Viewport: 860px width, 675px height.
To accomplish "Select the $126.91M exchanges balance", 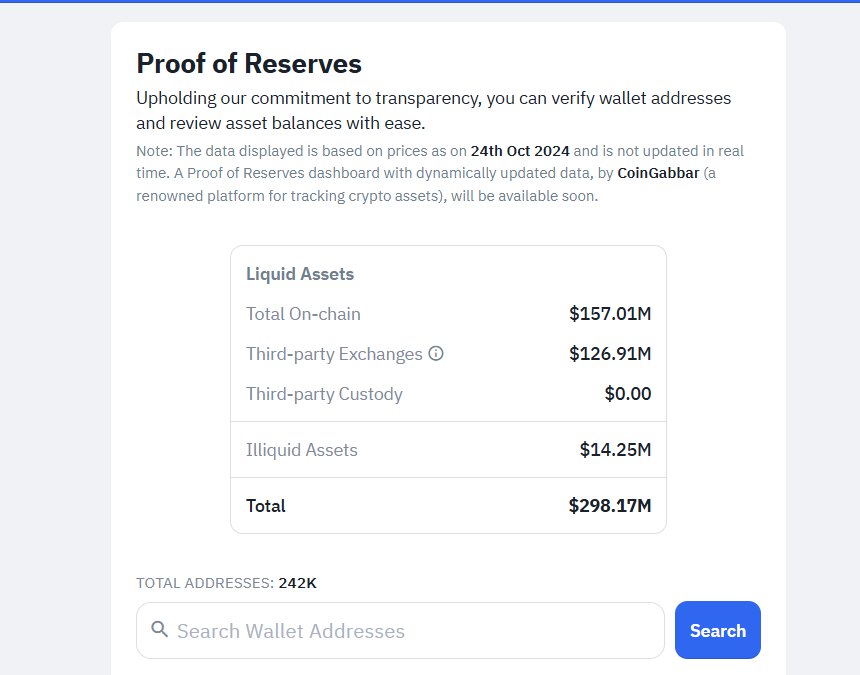I will (611, 353).
